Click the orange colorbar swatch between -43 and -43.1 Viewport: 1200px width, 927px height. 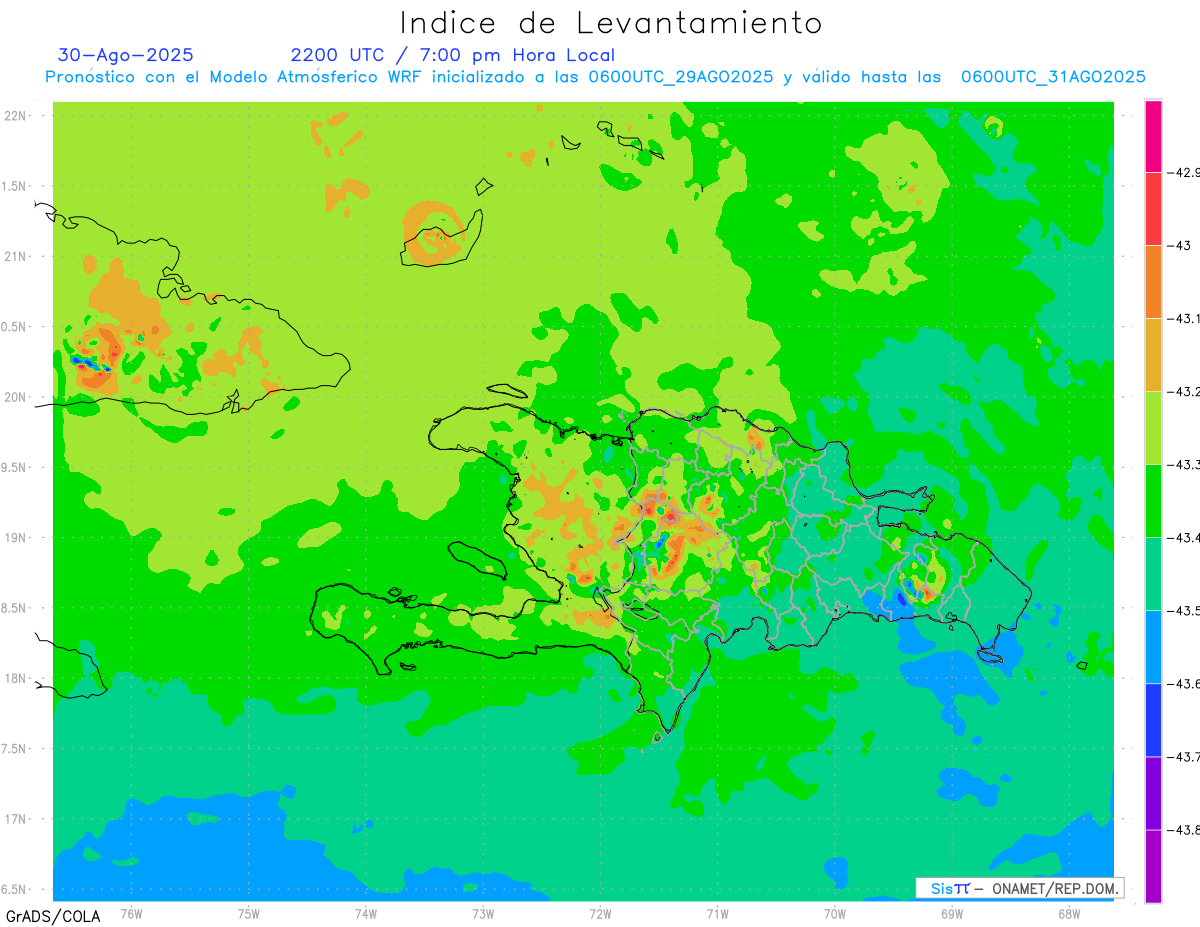point(1153,282)
